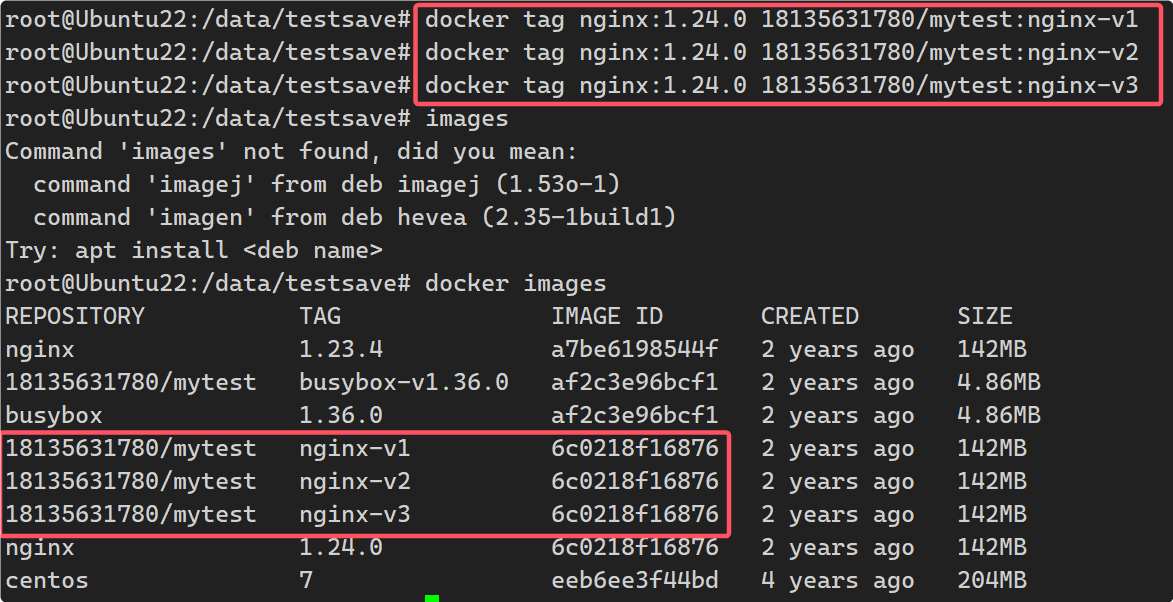Click the tag 1.36.0
The image size is (1173, 602).
341,415
